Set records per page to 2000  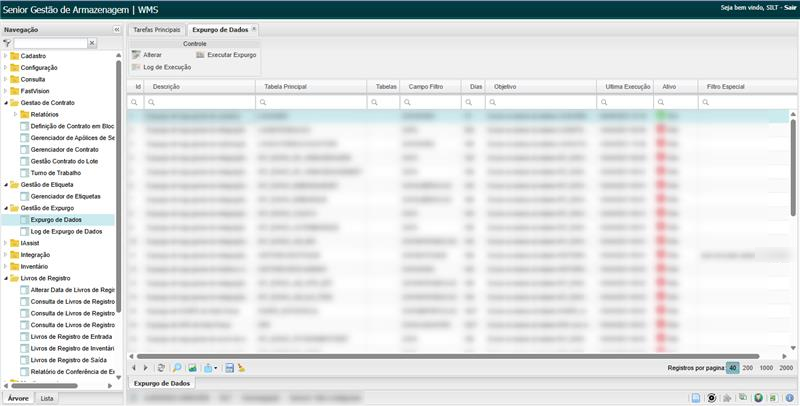point(786,368)
